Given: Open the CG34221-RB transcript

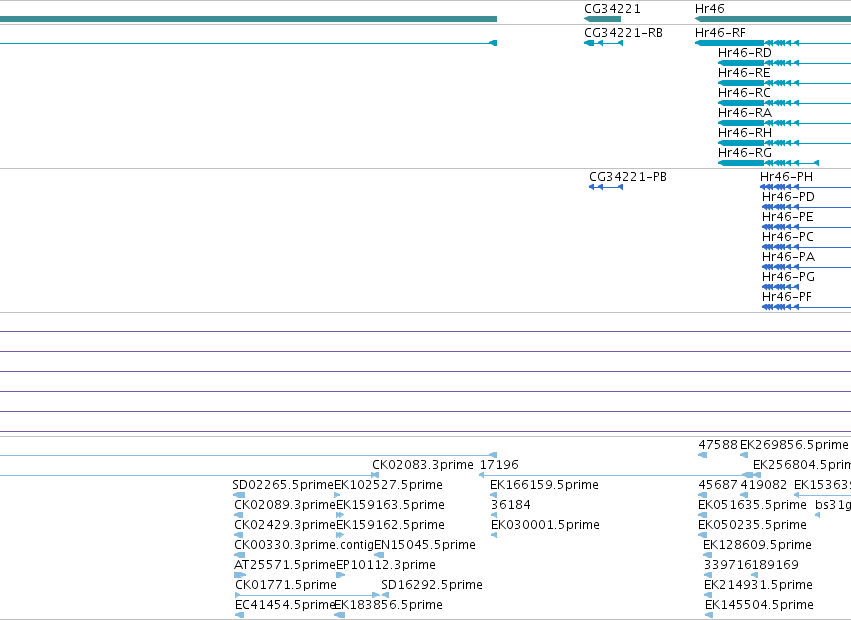Looking at the screenshot, I should (x=623, y=33).
